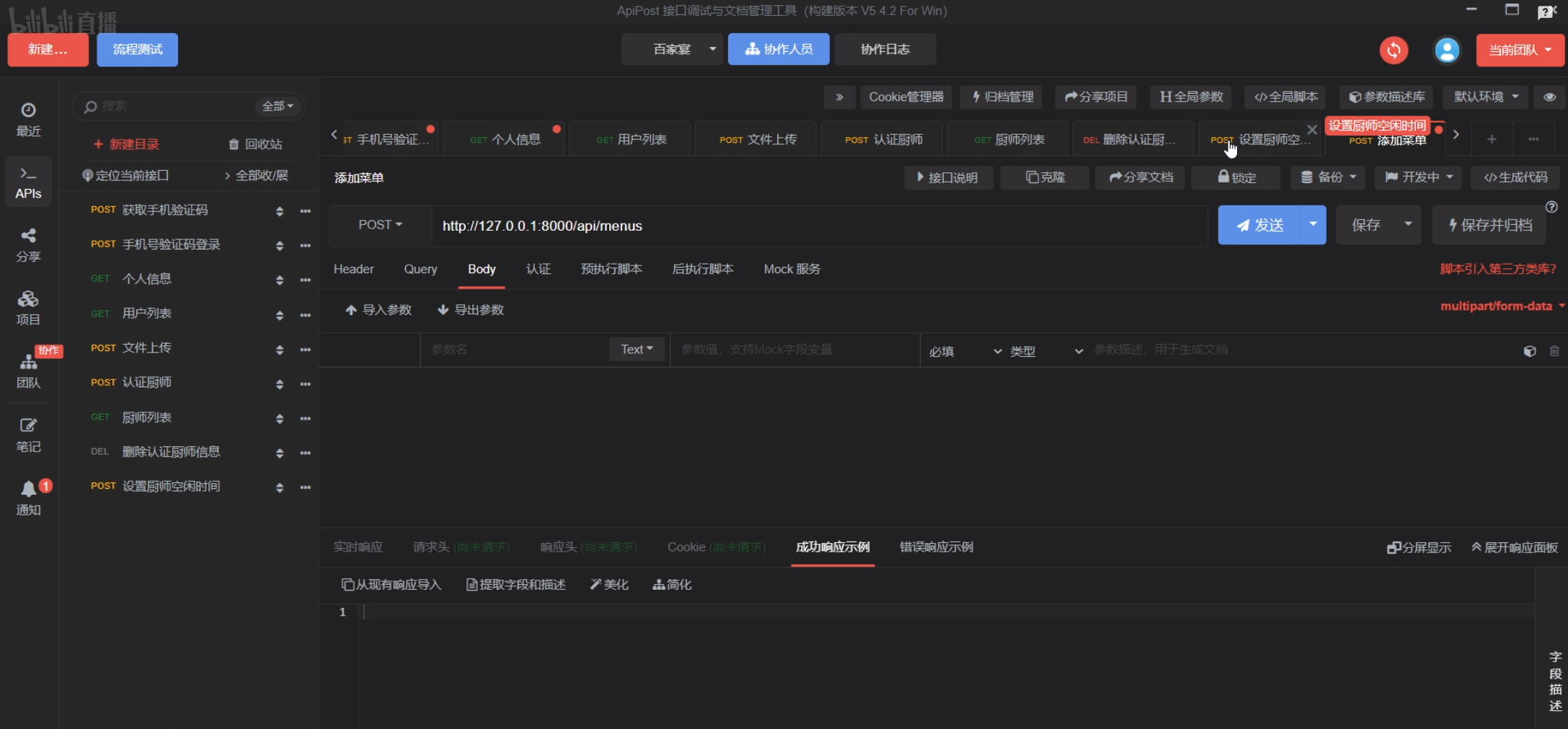Toggle the environment preview eye icon
Screen dimensions: 1568x729
(1549, 97)
